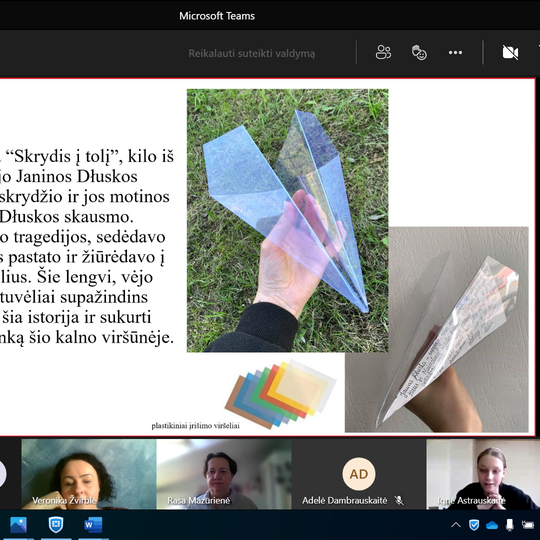540x540 pixels.
Task: Expand hidden system tray icons chevron
Action: point(456,525)
